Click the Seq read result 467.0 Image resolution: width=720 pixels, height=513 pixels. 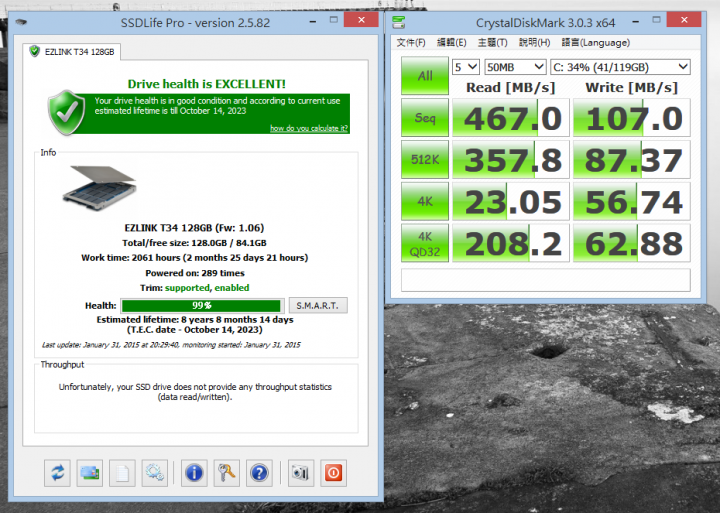point(511,118)
